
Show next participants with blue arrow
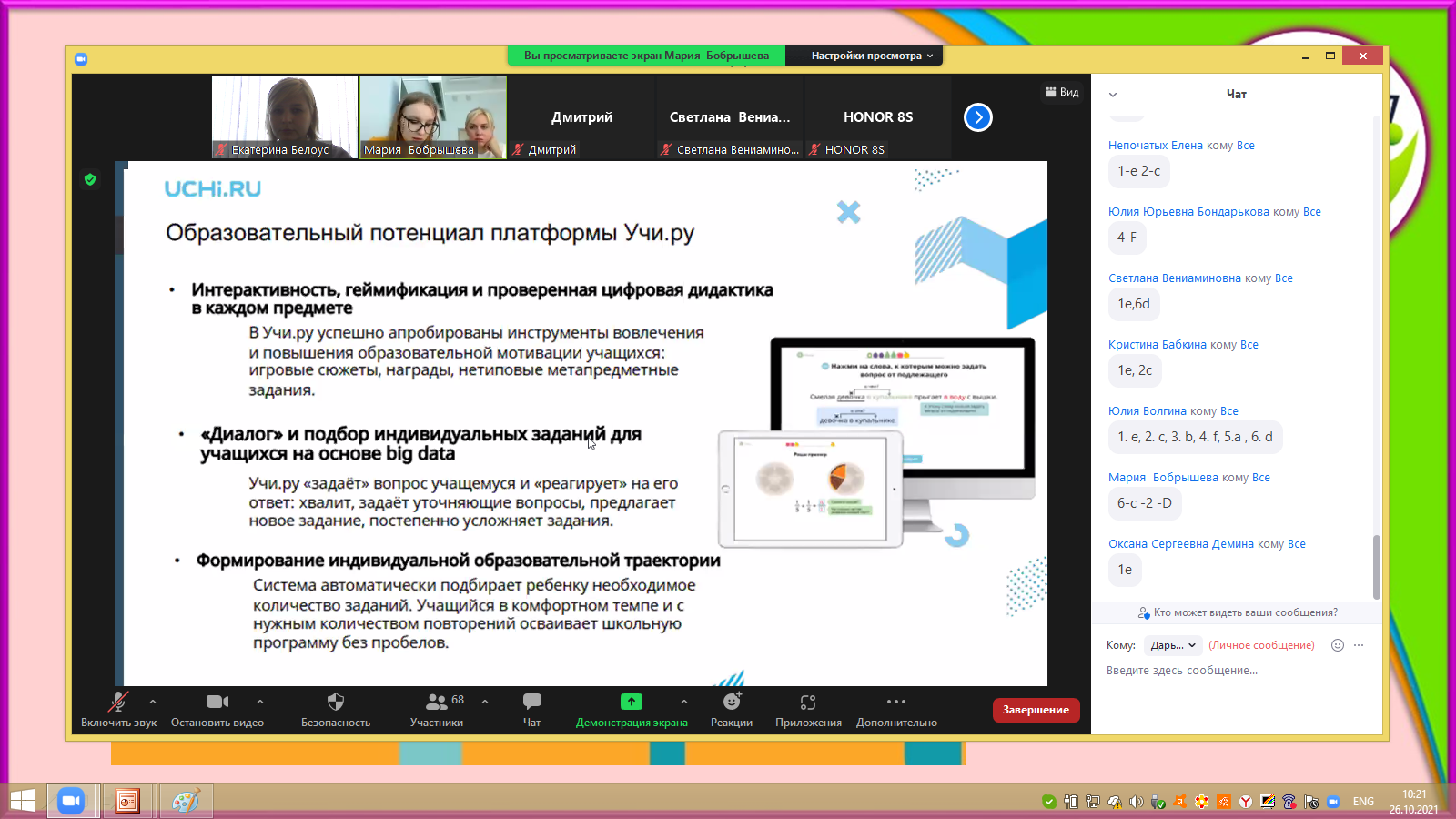(x=978, y=117)
